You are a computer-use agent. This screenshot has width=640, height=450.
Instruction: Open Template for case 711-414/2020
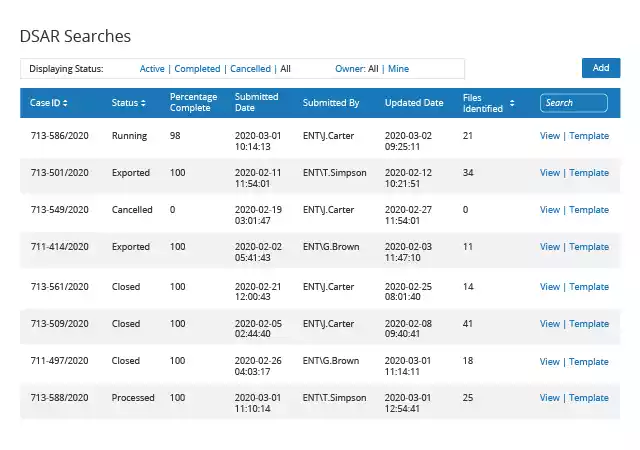(x=589, y=247)
